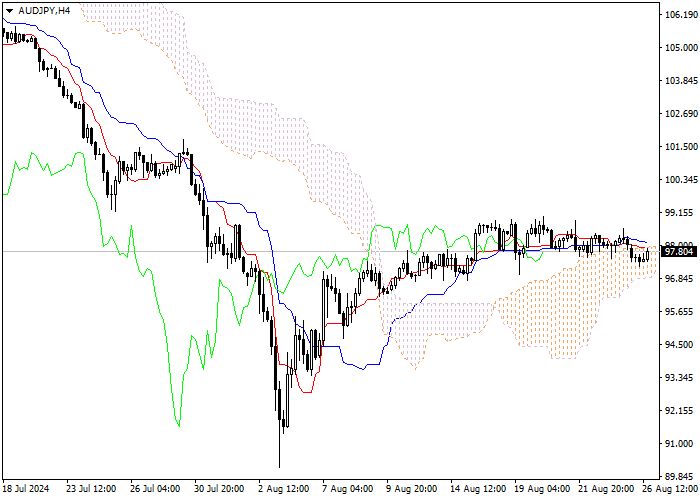Click the 2 Aug 12:00 time label
Screen dimensions: 700x500
pyautogui.click(x=283, y=489)
